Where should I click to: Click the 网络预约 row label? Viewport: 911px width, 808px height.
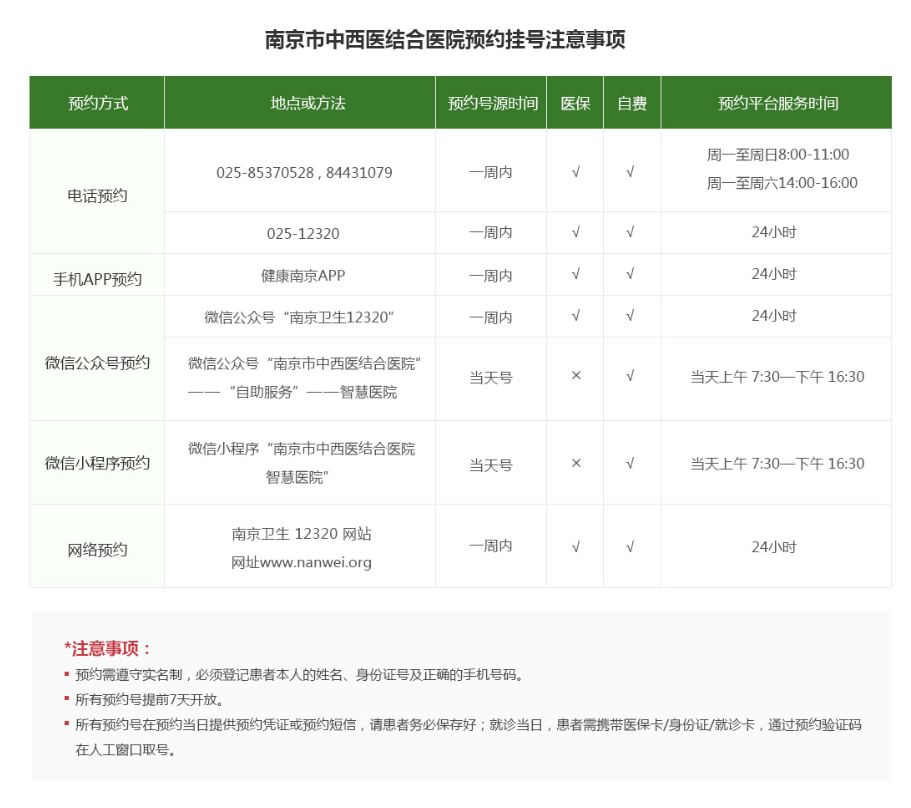coord(97,549)
